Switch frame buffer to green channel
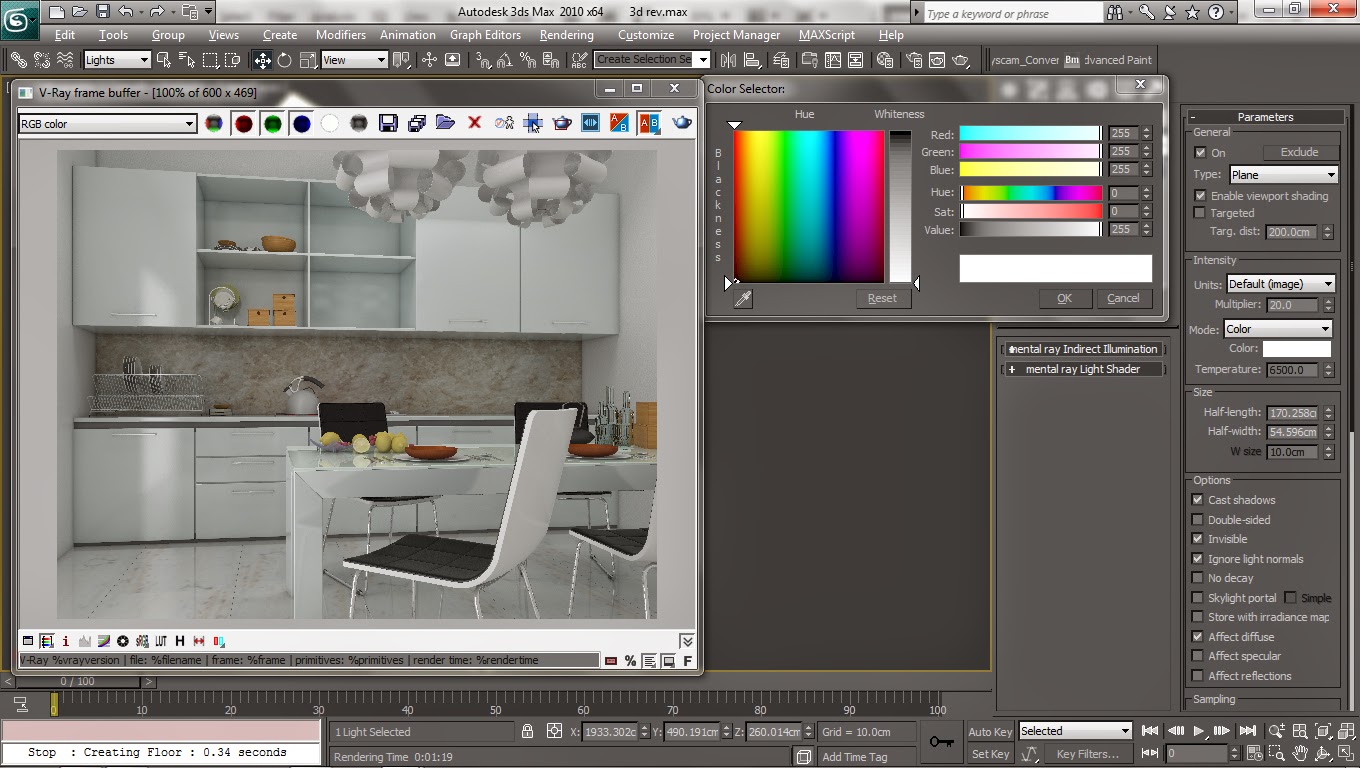 272,124
